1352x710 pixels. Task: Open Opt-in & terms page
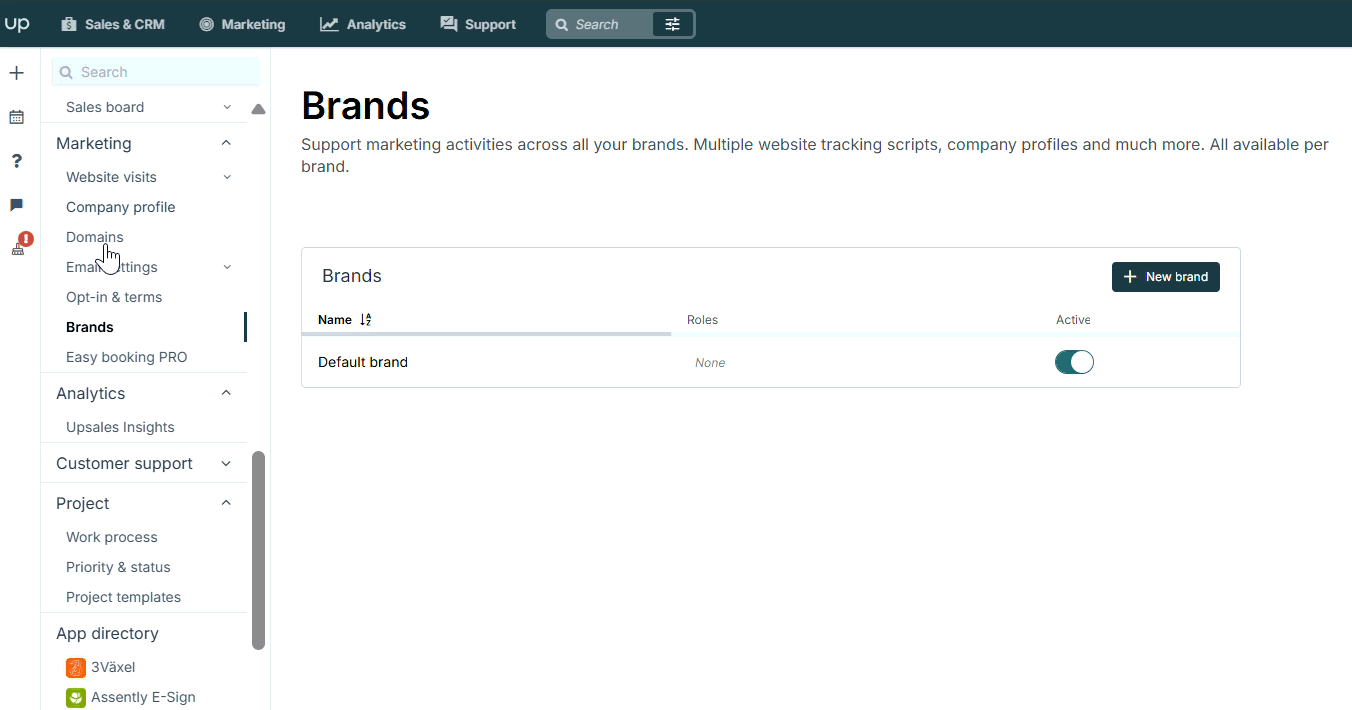pos(114,297)
